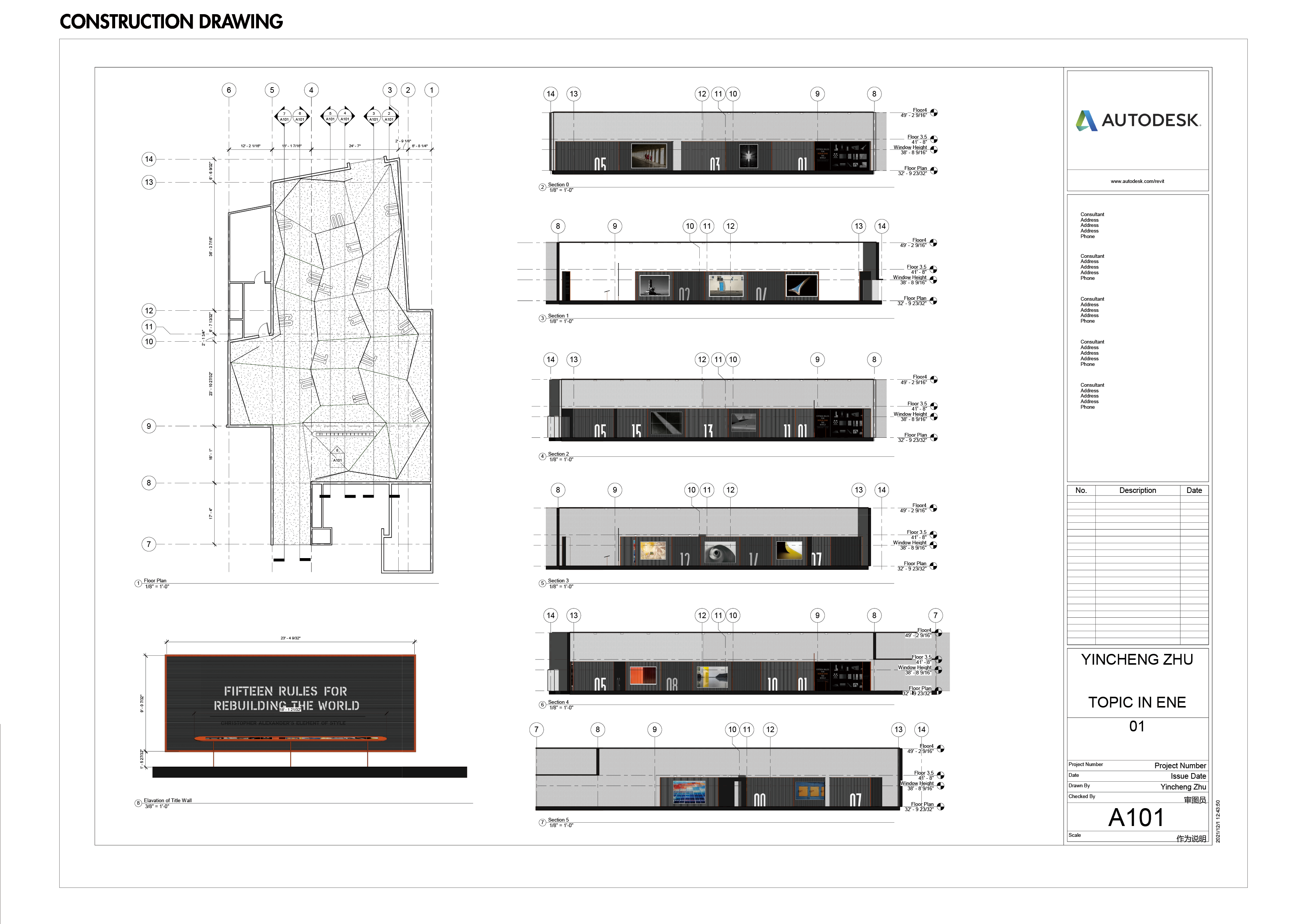1307x924 pixels.
Task: Click view number circle beside Floor Plan title
Action: (x=138, y=583)
